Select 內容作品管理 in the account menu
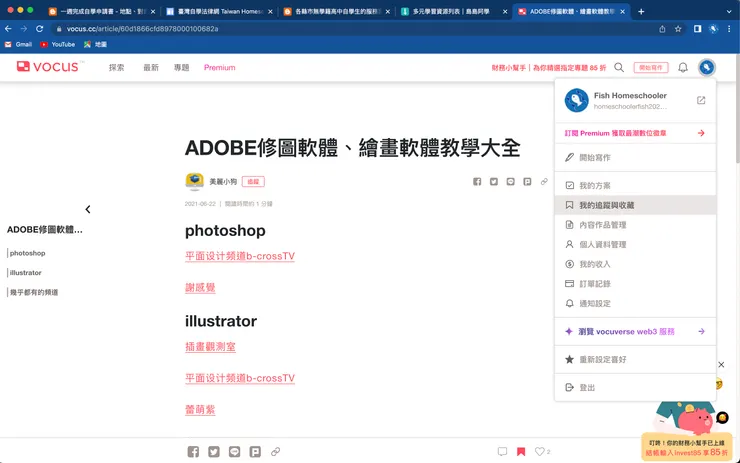 [x=635, y=225]
